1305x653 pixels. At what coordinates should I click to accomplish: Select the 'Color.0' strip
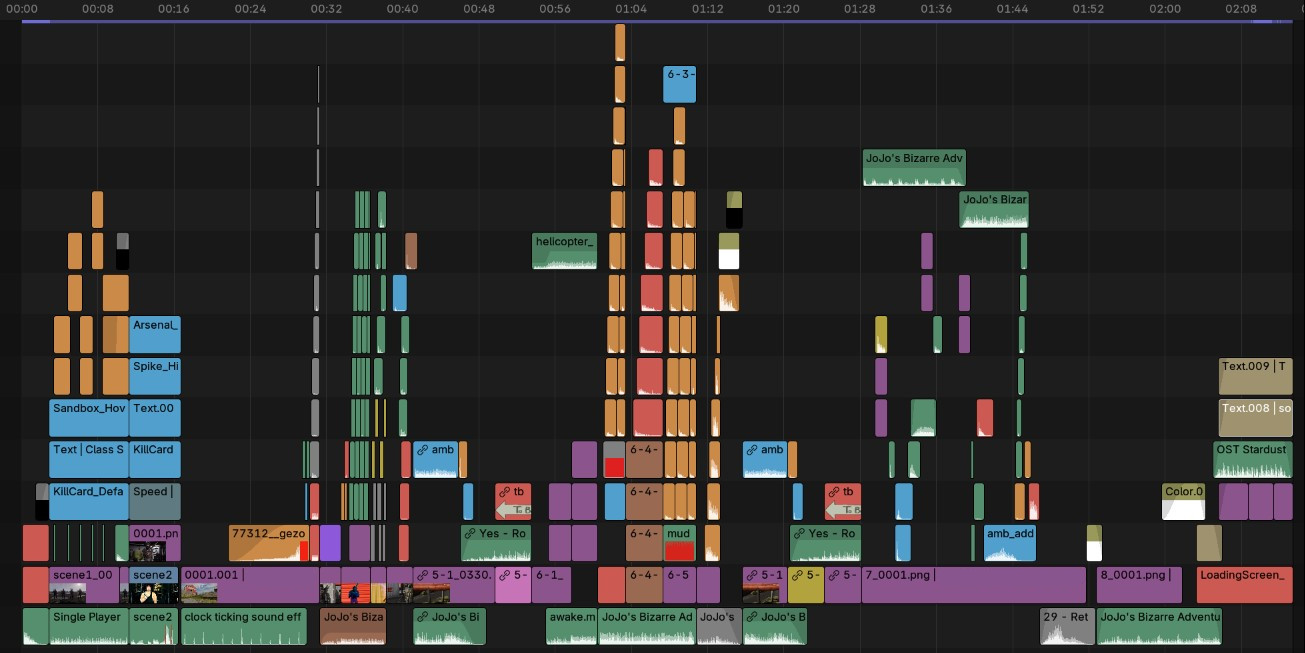1183,502
